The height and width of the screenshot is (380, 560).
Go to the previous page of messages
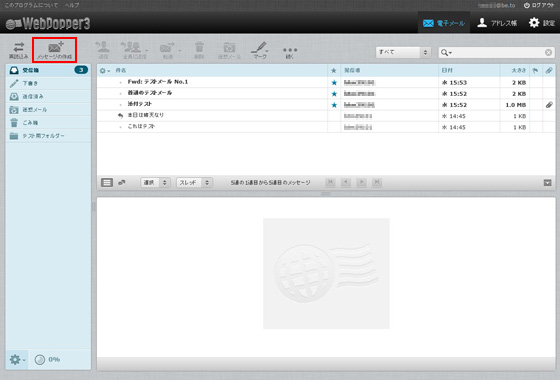tap(346, 182)
